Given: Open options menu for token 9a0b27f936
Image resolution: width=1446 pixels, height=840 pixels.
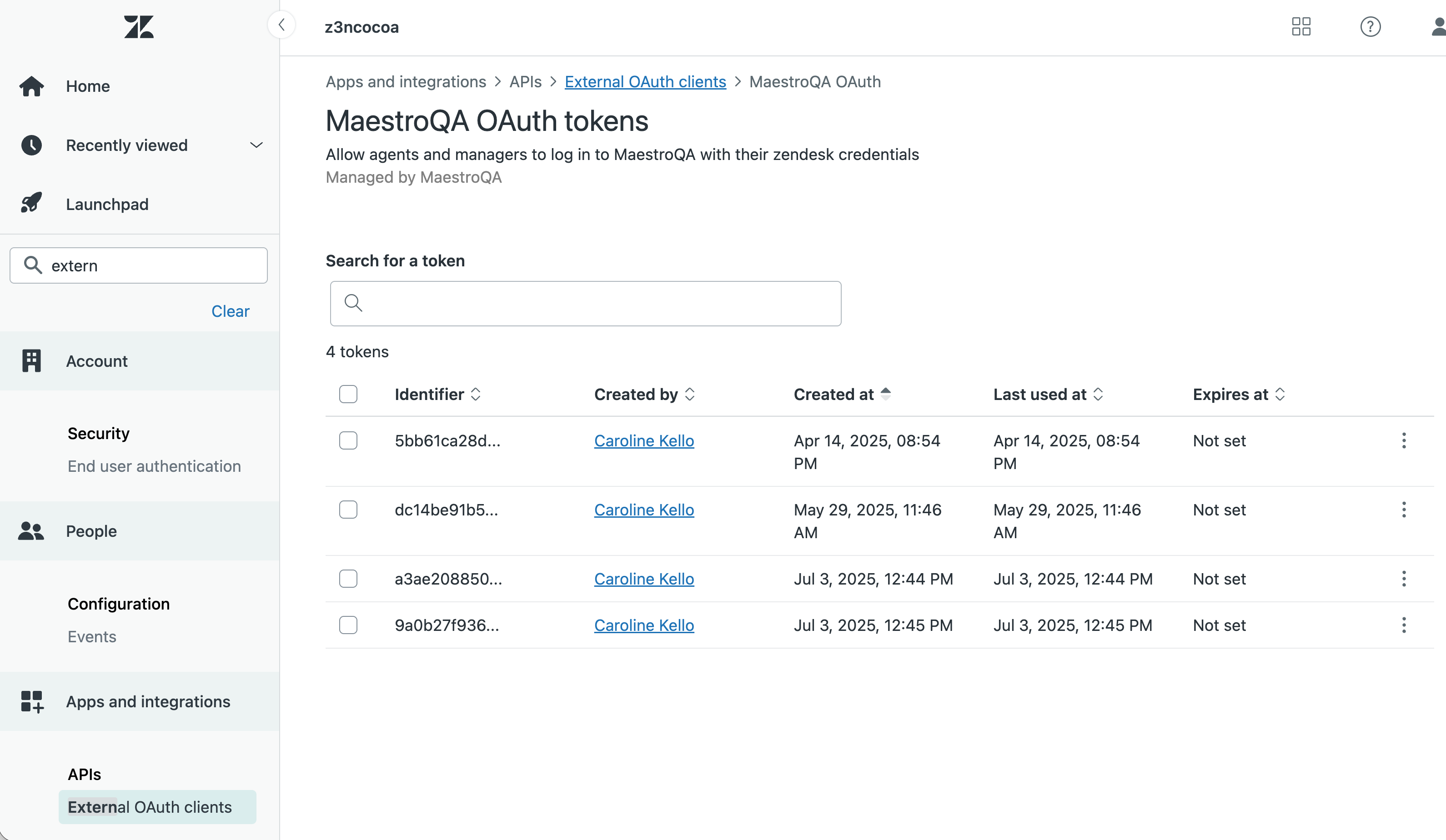Looking at the screenshot, I should [1404, 625].
